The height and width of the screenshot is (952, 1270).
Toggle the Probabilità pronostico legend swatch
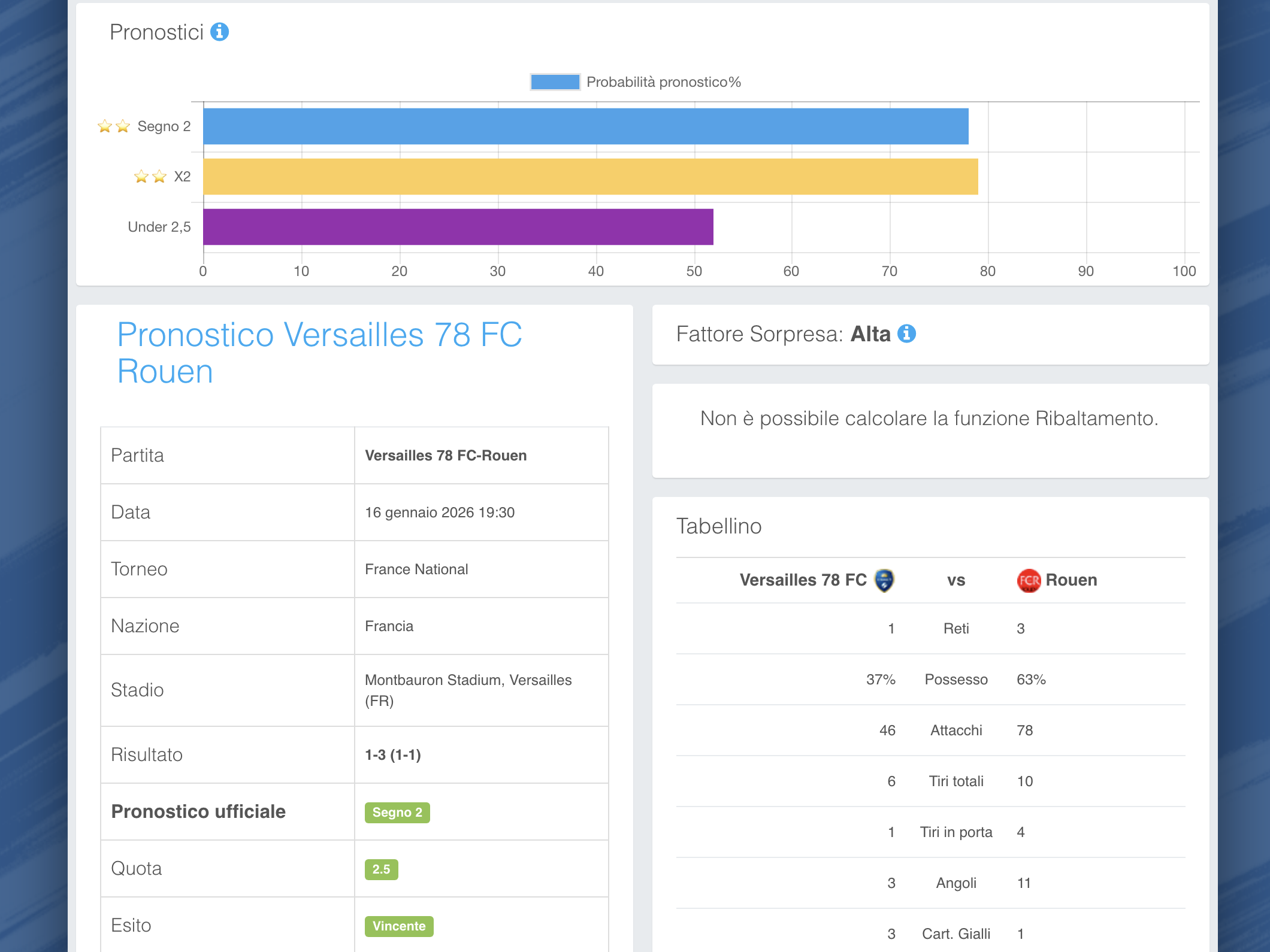(x=555, y=82)
